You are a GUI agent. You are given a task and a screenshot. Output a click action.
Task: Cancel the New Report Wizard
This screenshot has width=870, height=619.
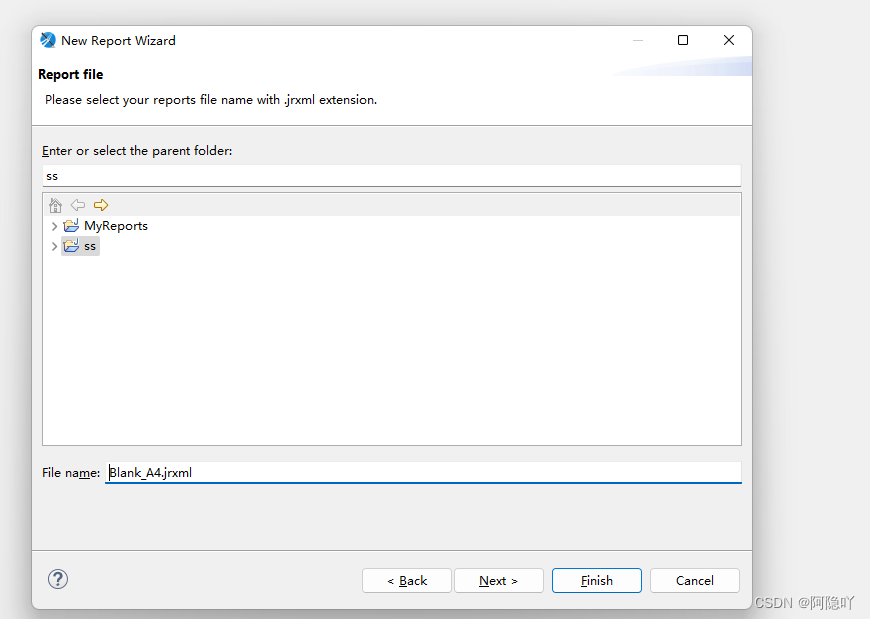(x=694, y=580)
